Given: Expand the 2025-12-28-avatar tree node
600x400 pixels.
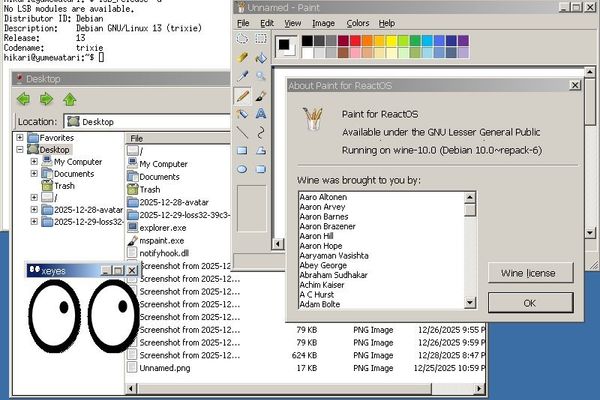Looking at the screenshot, I should 34,209.
